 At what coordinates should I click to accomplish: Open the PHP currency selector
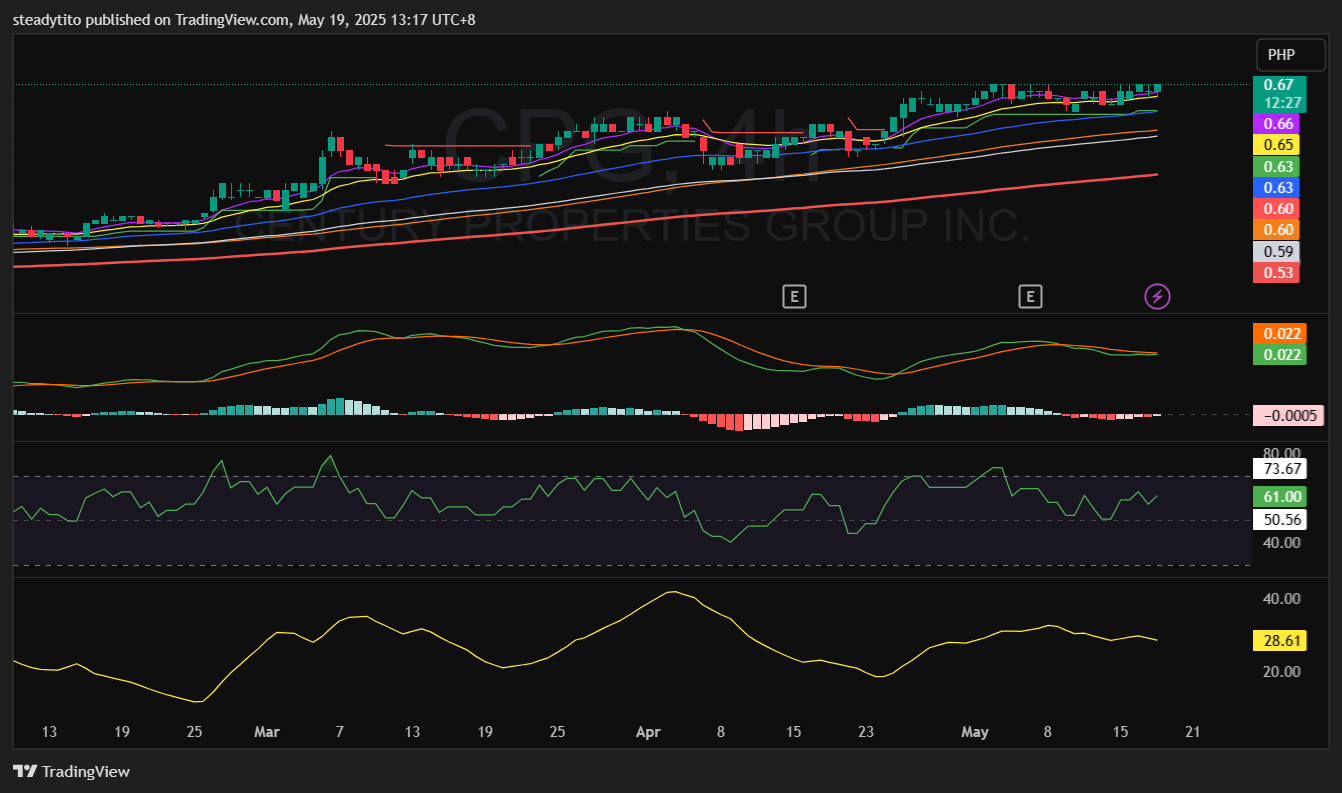click(x=1291, y=55)
